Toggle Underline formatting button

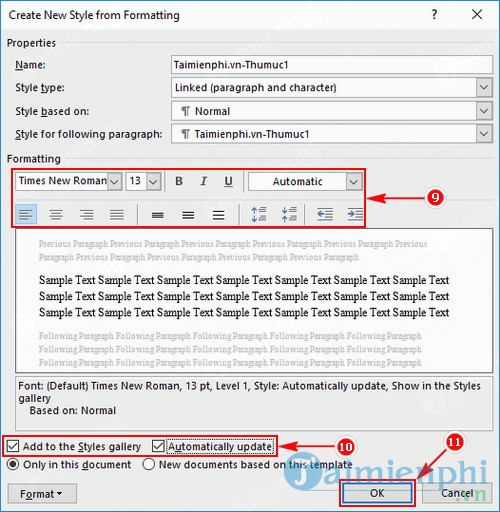tap(228, 181)
